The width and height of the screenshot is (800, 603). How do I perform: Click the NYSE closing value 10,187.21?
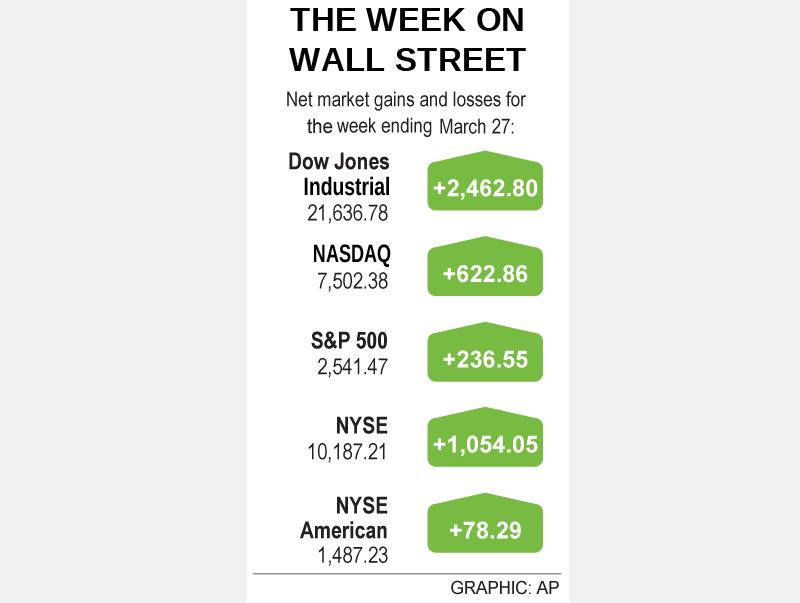pos(347,454)
